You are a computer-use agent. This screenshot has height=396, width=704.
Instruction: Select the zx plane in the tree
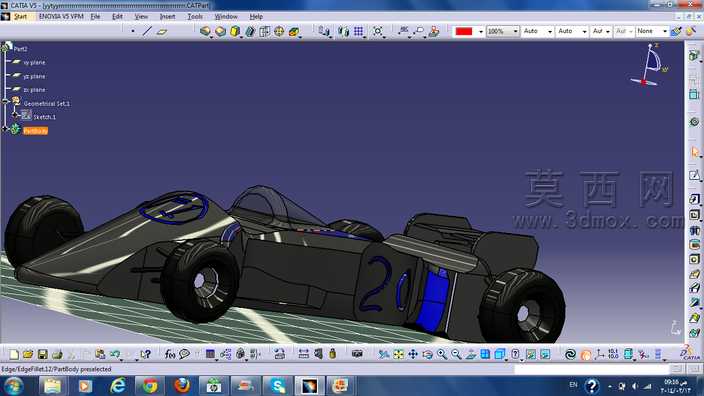click(34, 90)
